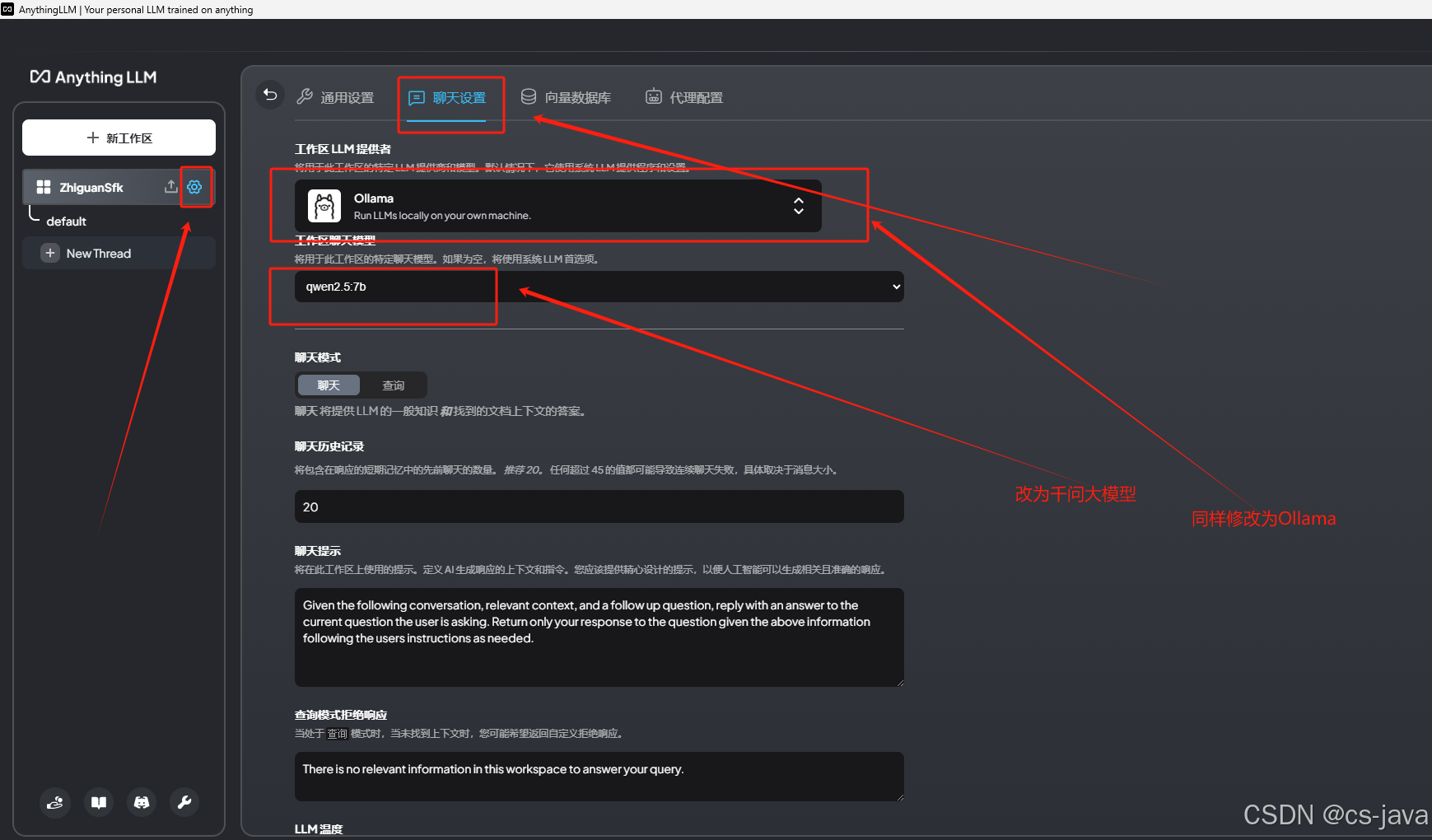The height and width of the screenshot is (840, 1432).
Task: Click the 查询模式拒绝响应 heading
Action: click(341, 715)
